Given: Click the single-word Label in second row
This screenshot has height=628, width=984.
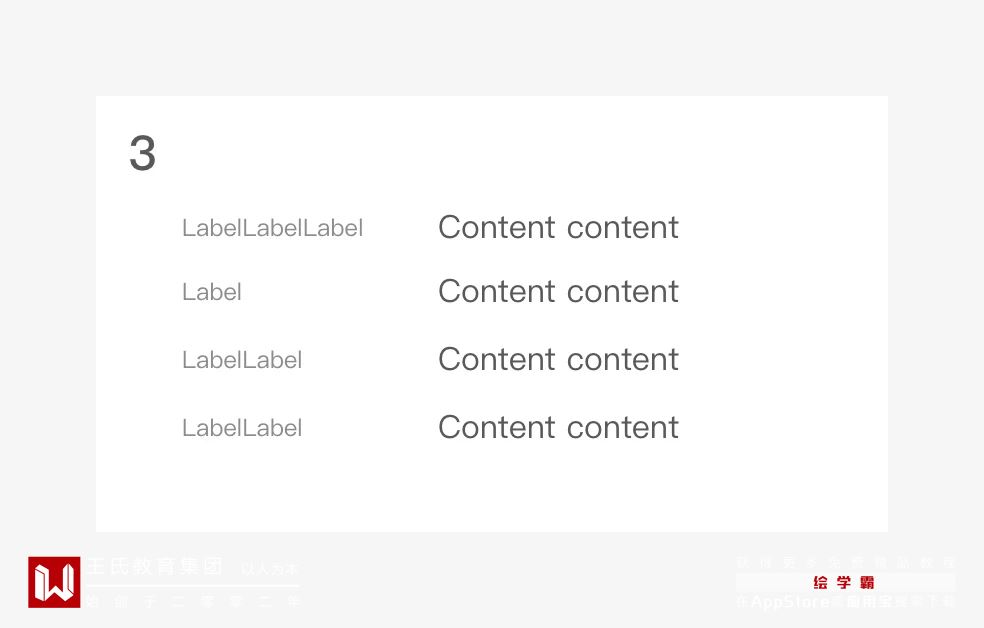Looking at the screenshot, I should coord(212,292).
